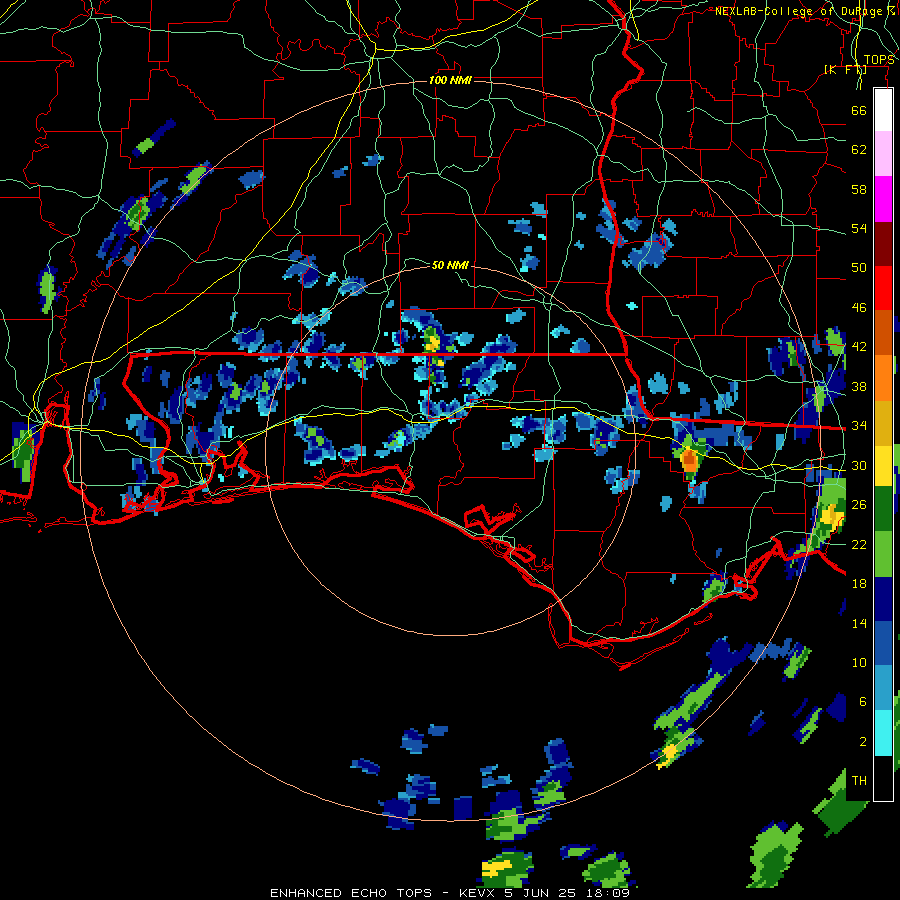The height and width of the screenshot is (900, 900).
Task: Select the bright yellow legend swatch
Action: coord(883,466)
